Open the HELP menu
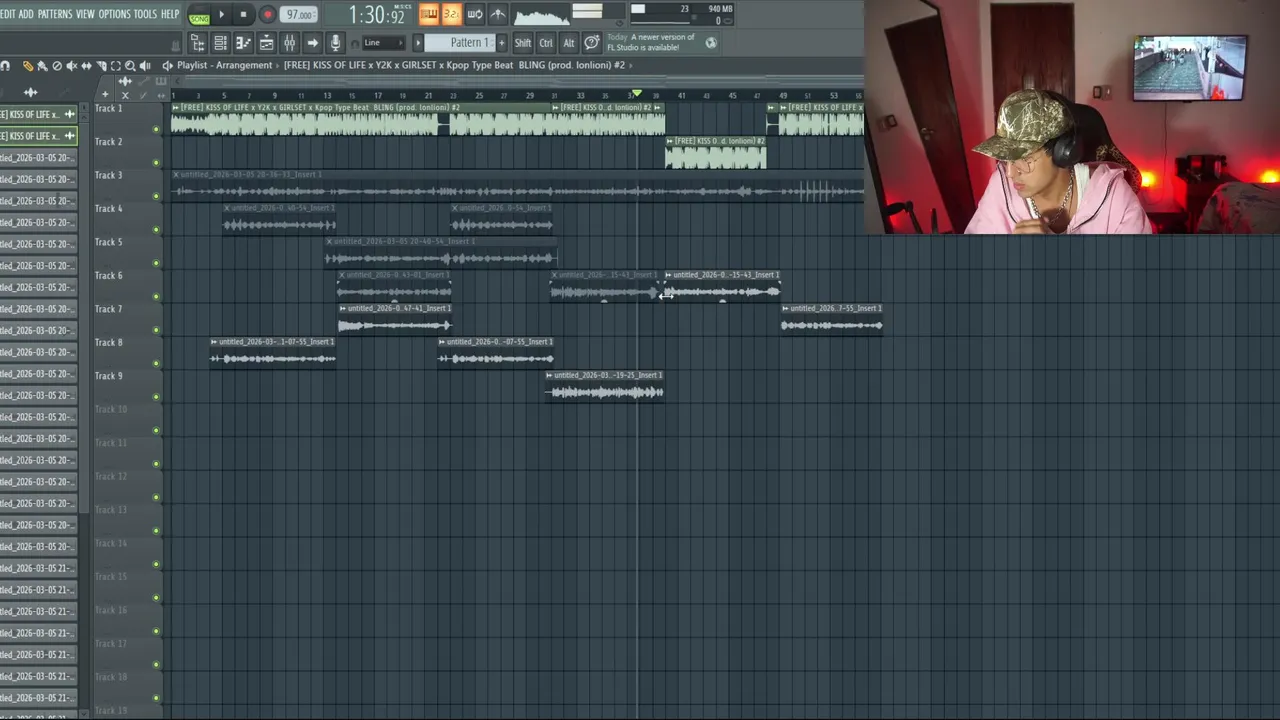 170,14
